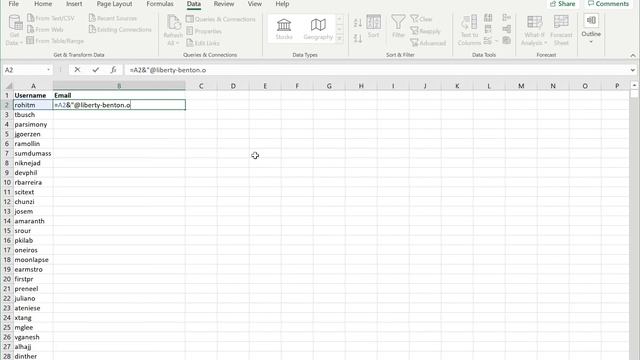640x360 pixels.
Task: Convert to Stocks data type
Action: pyautogui.click(x=284, y=29)
